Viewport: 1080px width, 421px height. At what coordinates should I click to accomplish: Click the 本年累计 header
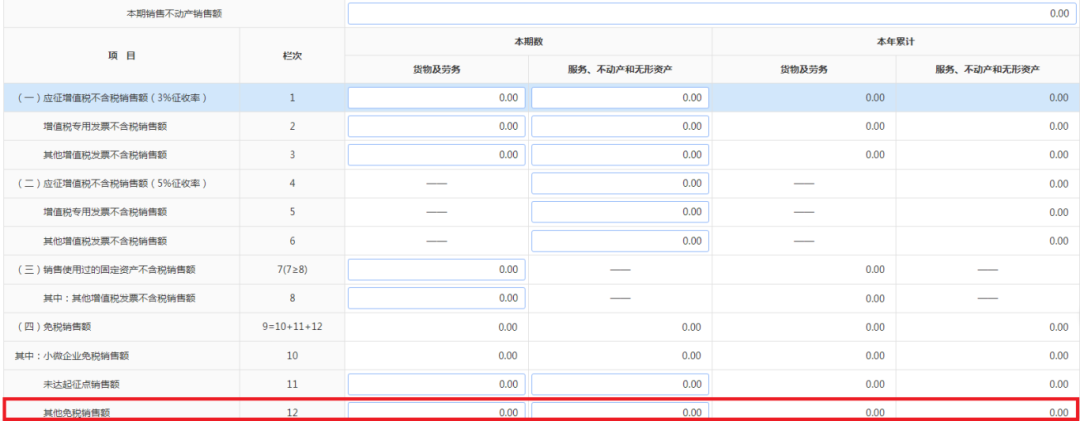coord(895,41)
